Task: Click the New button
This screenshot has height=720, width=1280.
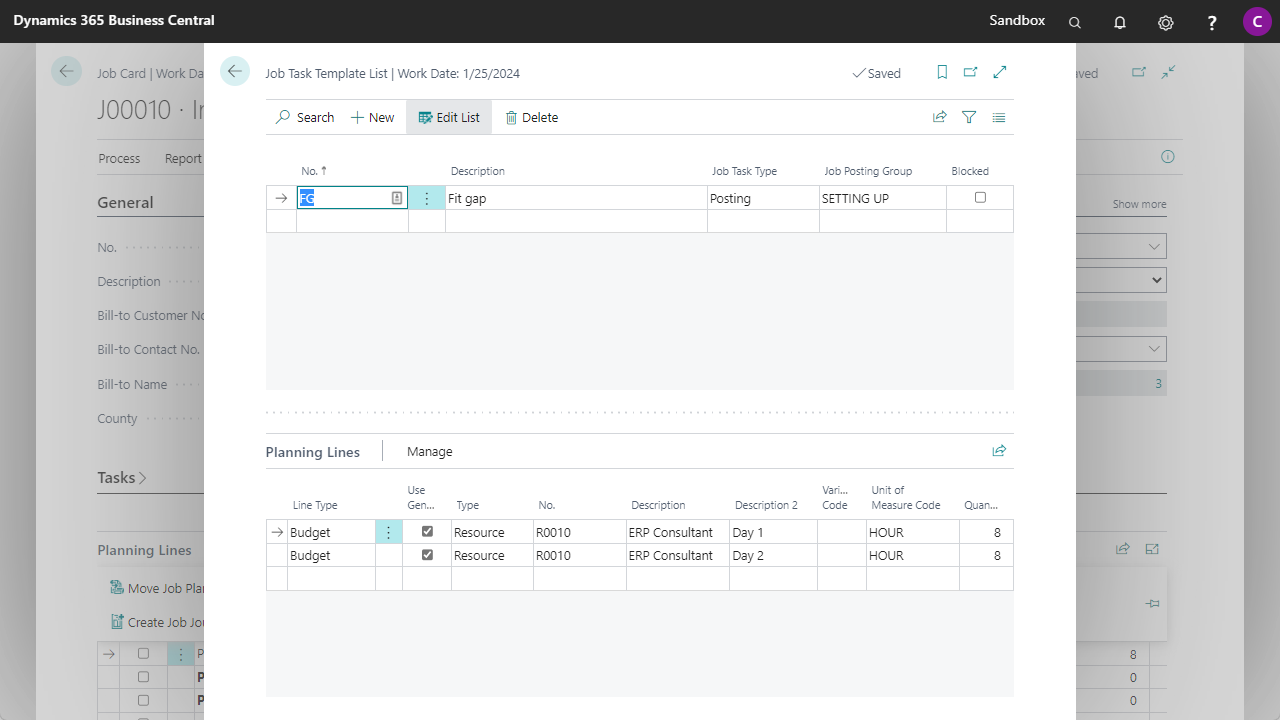Action: 372,117
